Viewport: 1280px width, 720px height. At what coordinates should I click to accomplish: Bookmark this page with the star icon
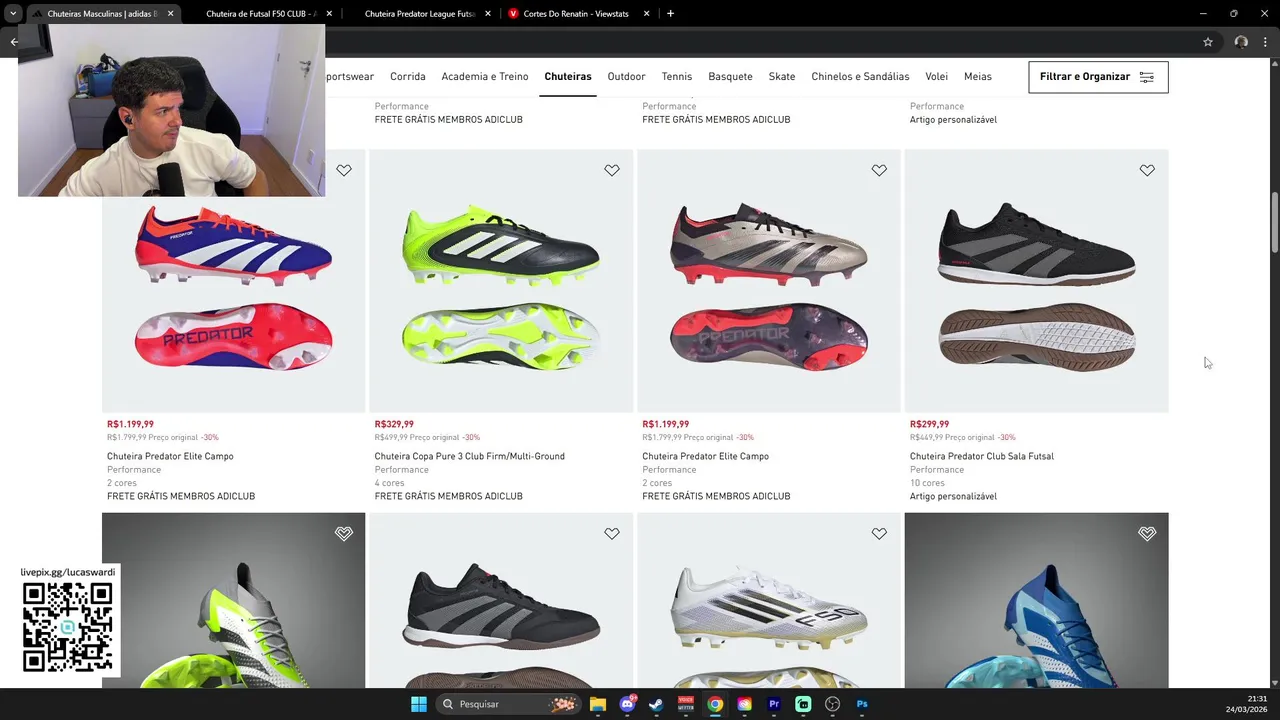[x=1208, y=42]
